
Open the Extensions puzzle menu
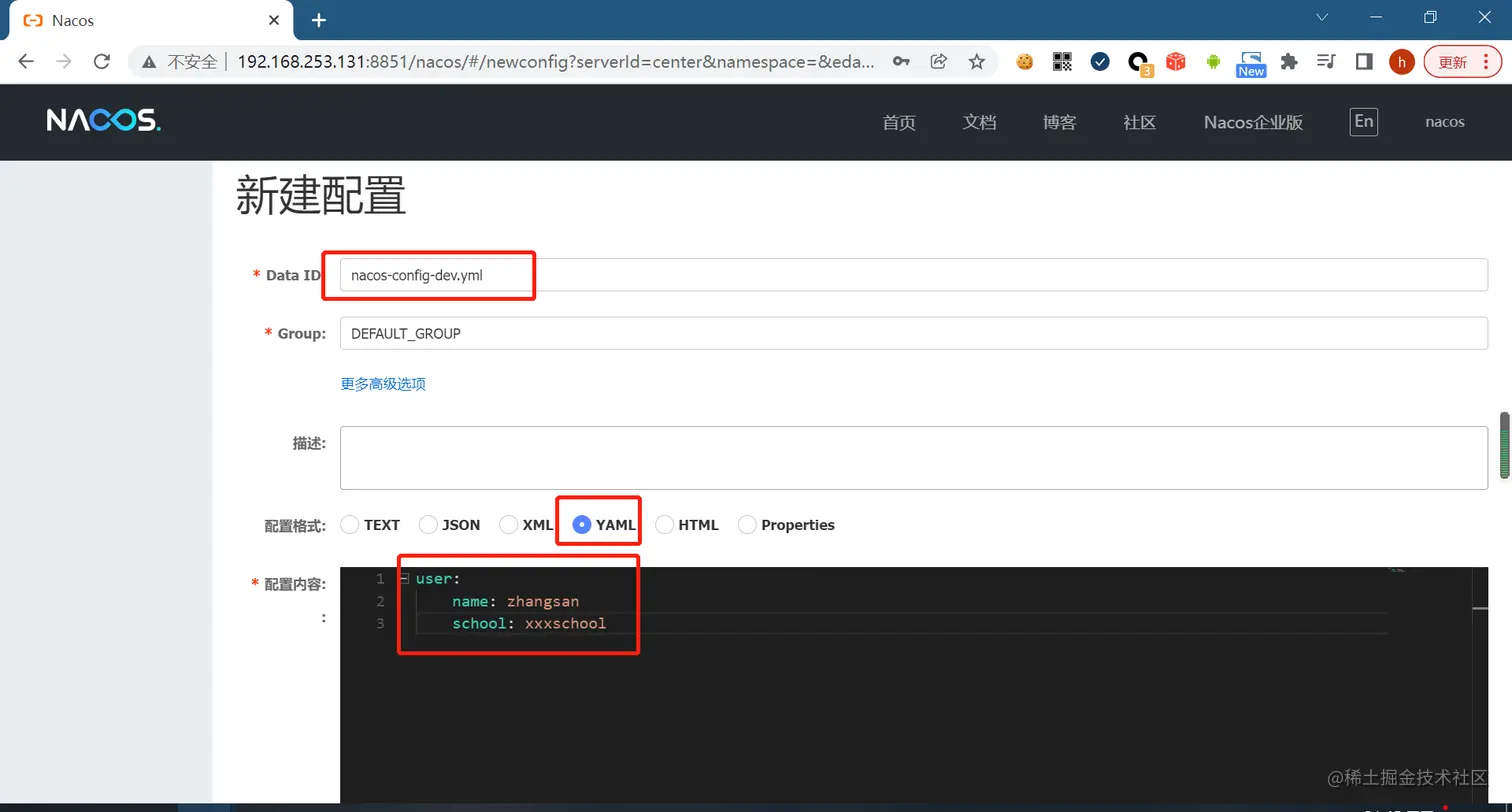click(x=1289, y=62)
